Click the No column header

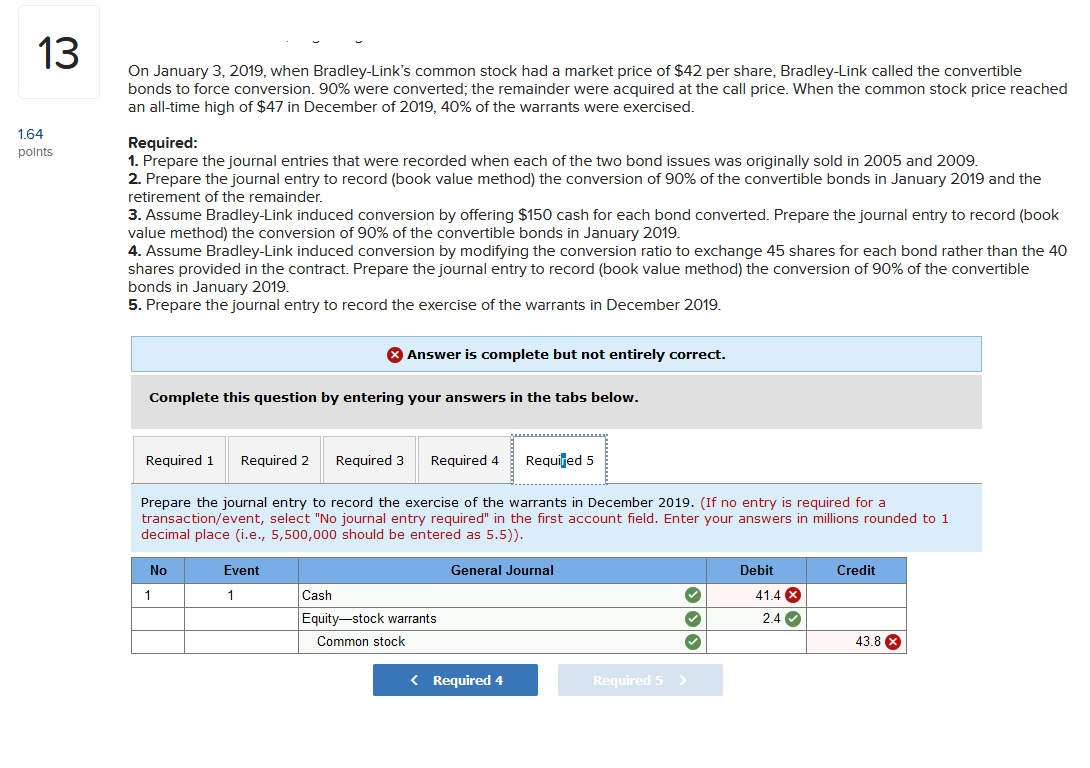click(x=158, y=570)
